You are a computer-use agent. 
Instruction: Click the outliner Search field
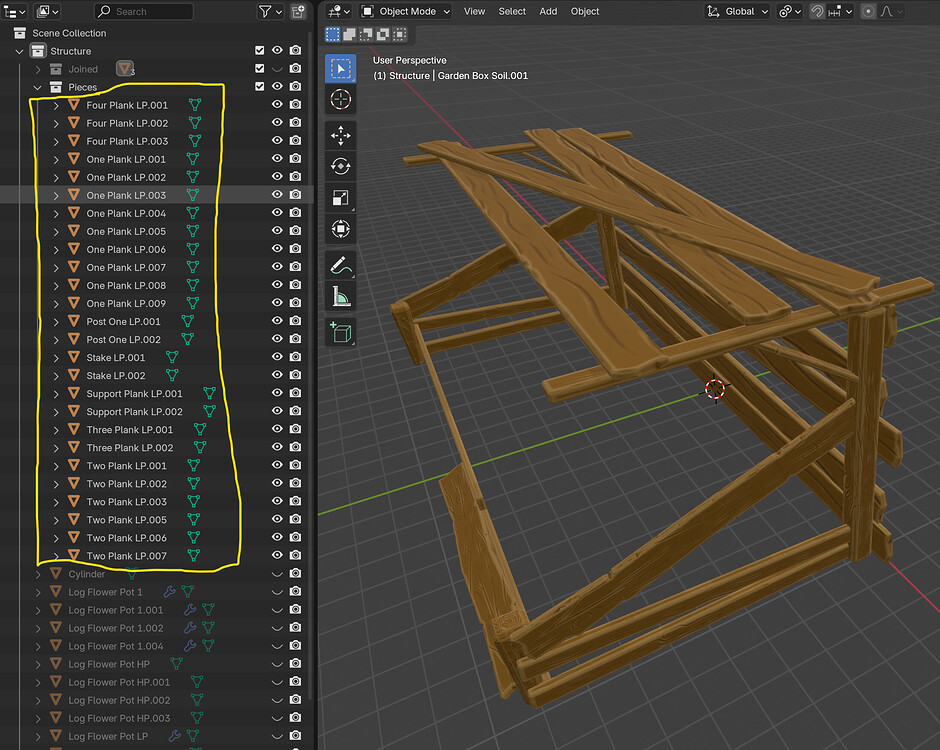click(x=144, y=11)
